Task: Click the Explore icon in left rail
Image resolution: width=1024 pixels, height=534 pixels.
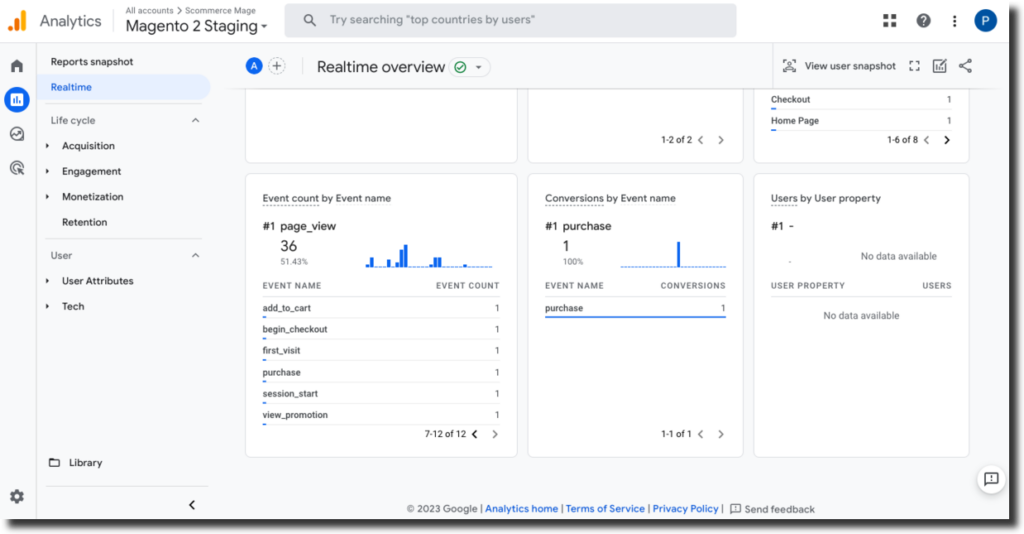Action: [17, 134]
